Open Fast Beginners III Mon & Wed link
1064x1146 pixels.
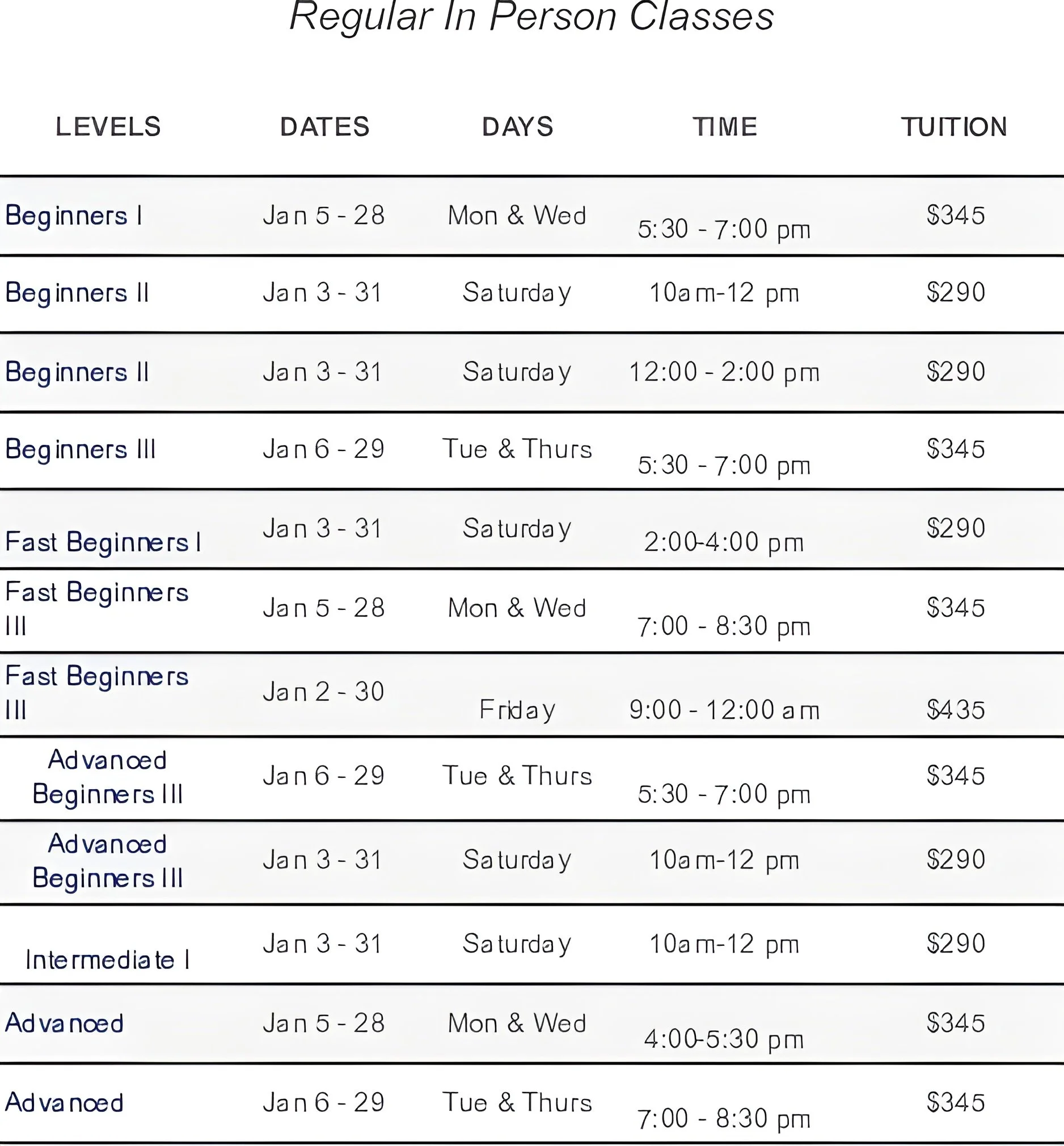click(97, 609)
